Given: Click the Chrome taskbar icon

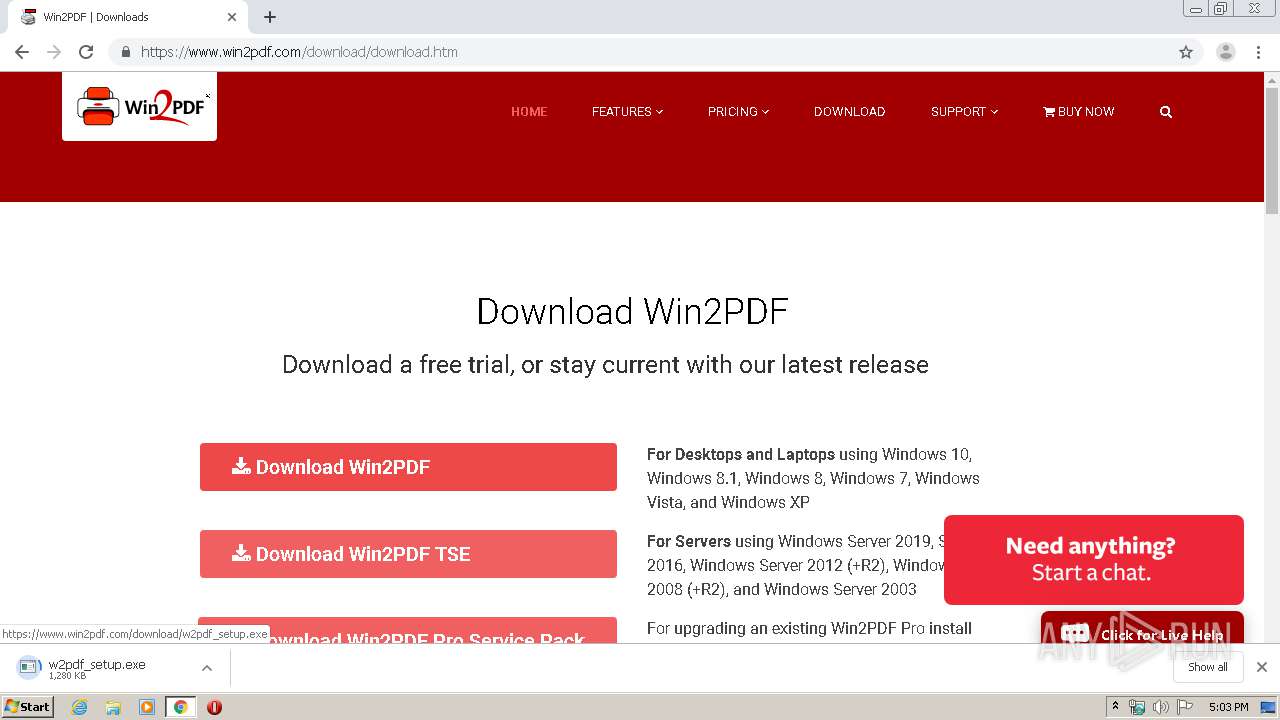Looking at the screenshot, I should click(x=180, y=707).
